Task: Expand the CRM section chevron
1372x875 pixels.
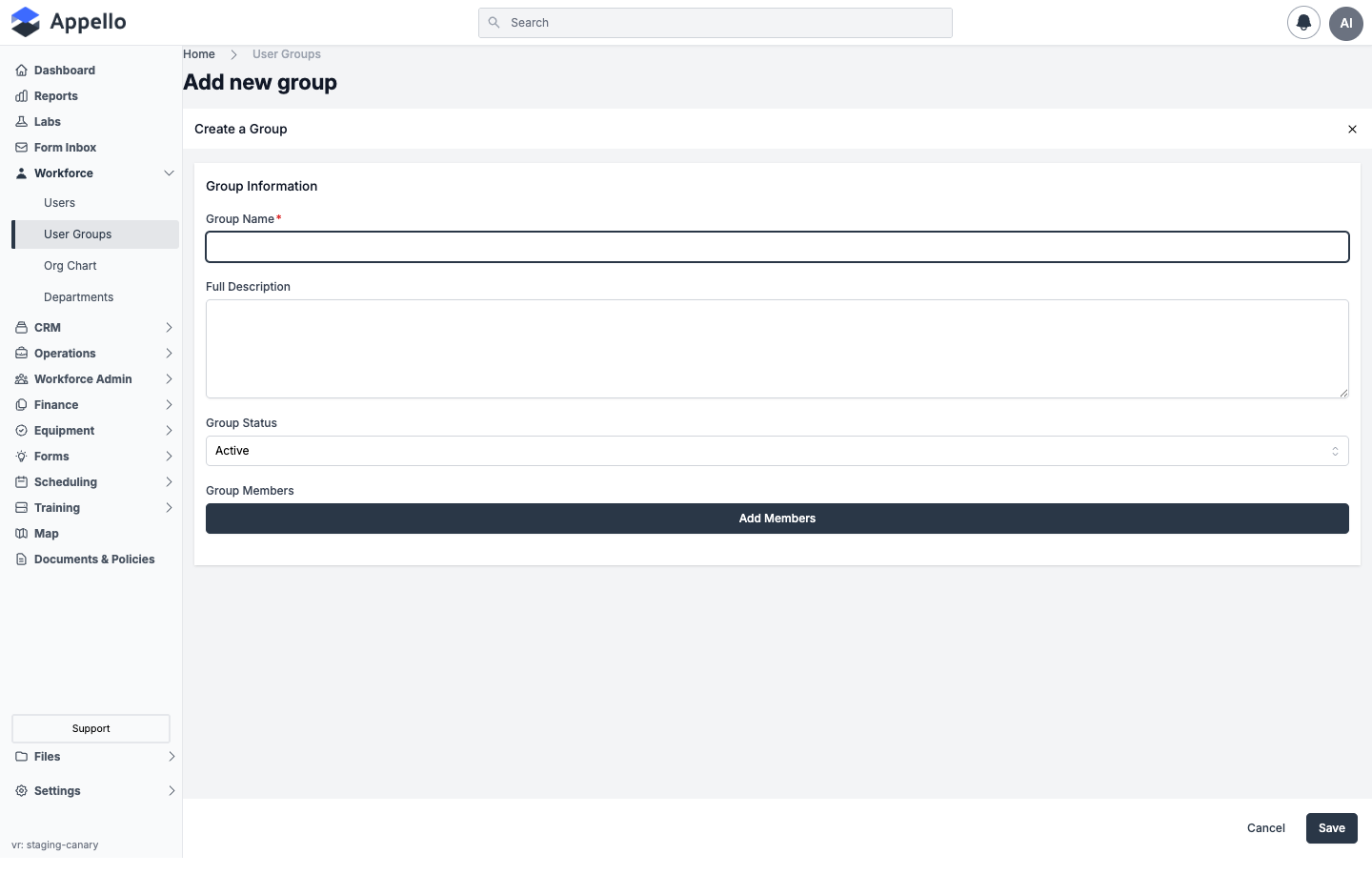Action: 169,328
